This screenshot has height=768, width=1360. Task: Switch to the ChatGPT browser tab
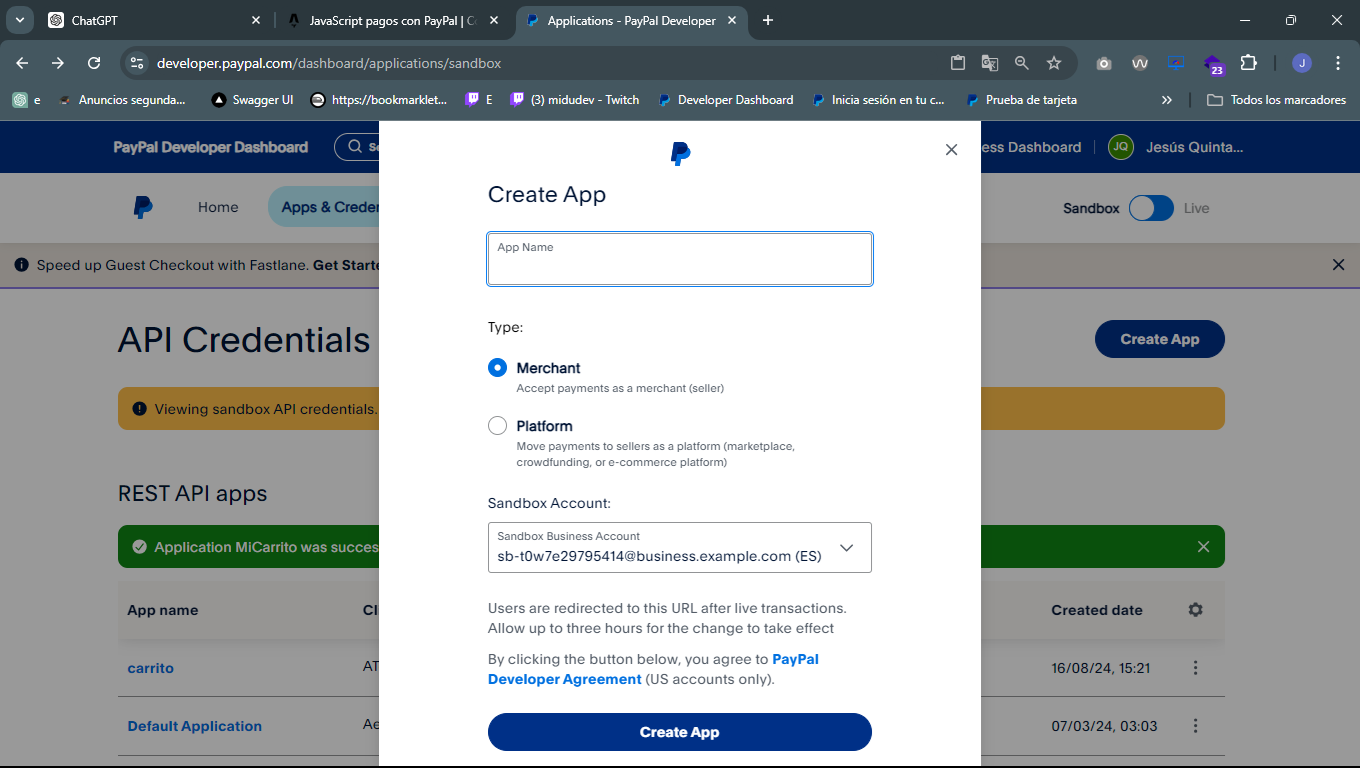pos(155,20)
